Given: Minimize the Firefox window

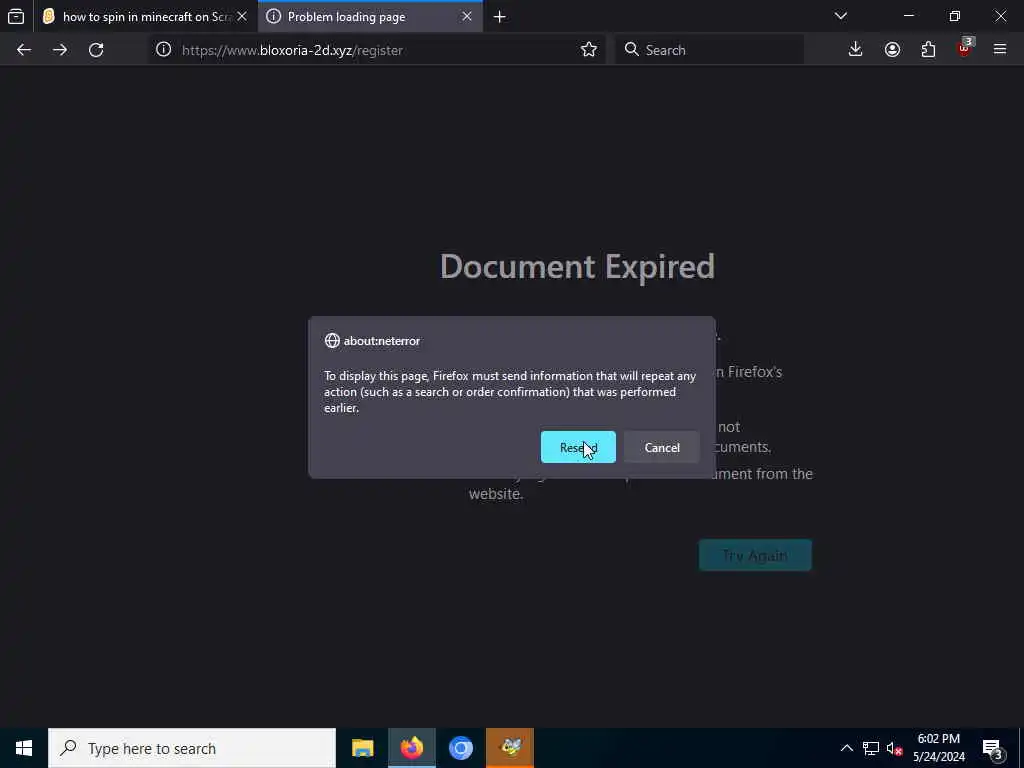Looking at the screenshot, I should (909, 16).
